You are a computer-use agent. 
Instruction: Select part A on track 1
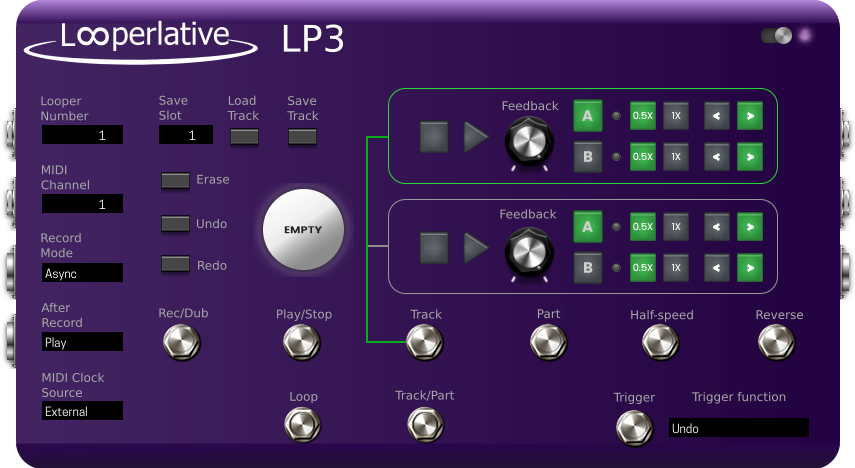(x=588, y=116)
